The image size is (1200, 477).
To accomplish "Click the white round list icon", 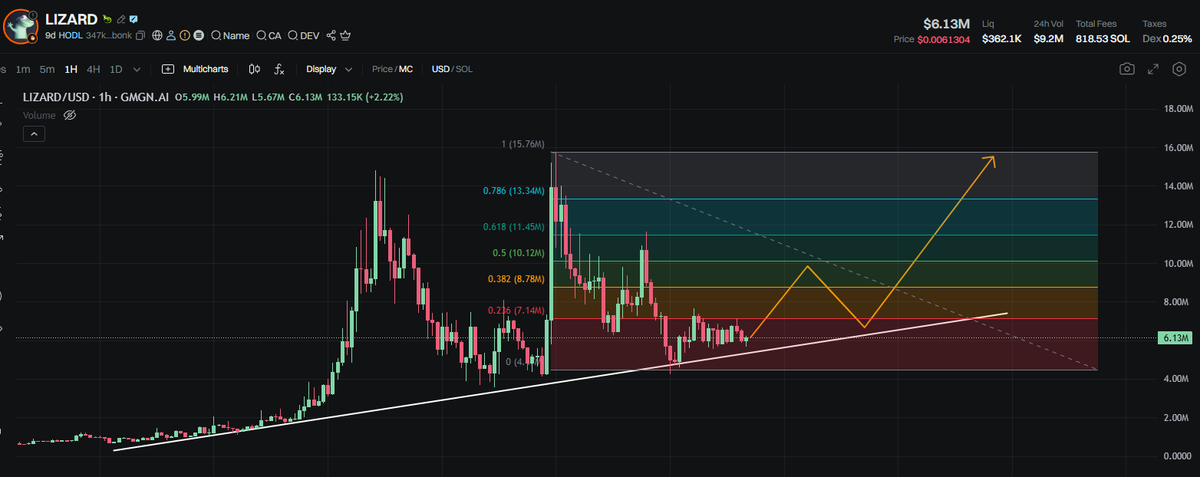I will point(199,35).
